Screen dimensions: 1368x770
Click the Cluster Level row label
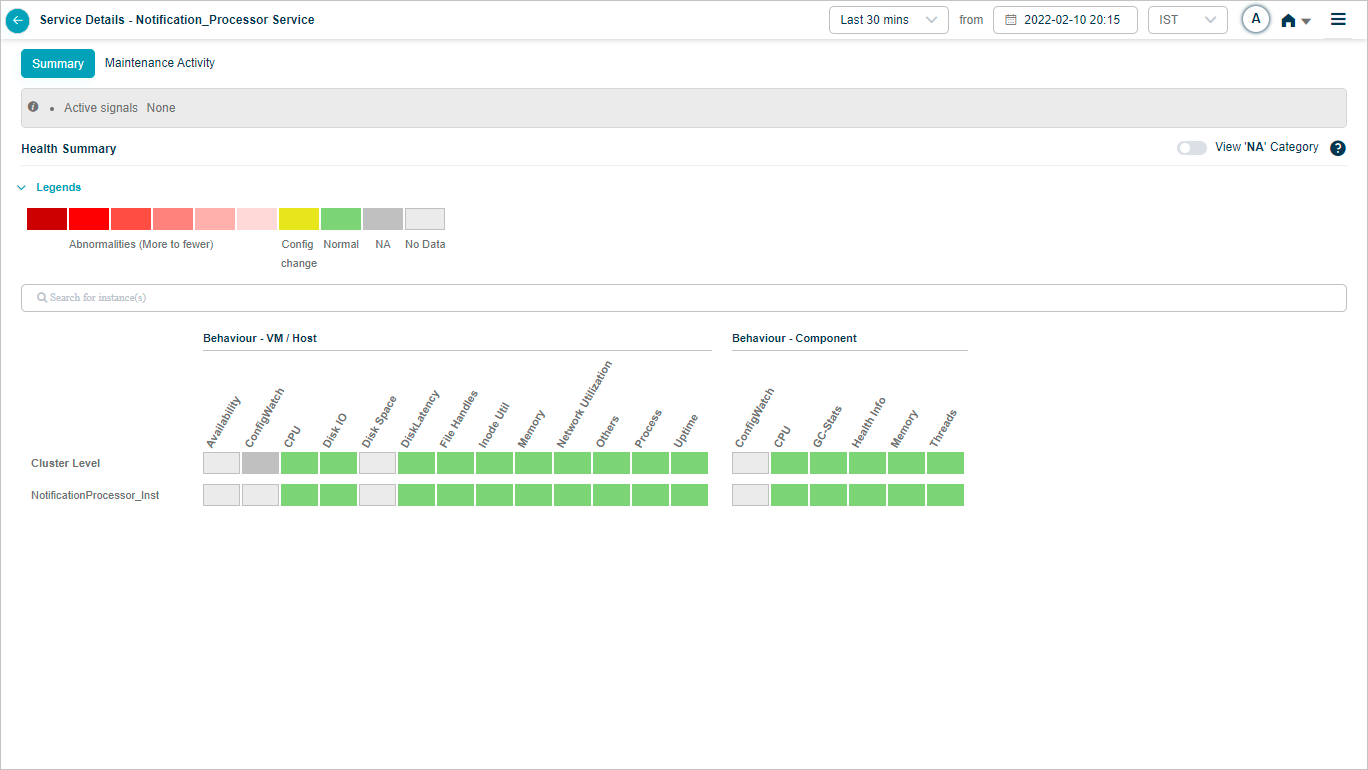(66, 463)
